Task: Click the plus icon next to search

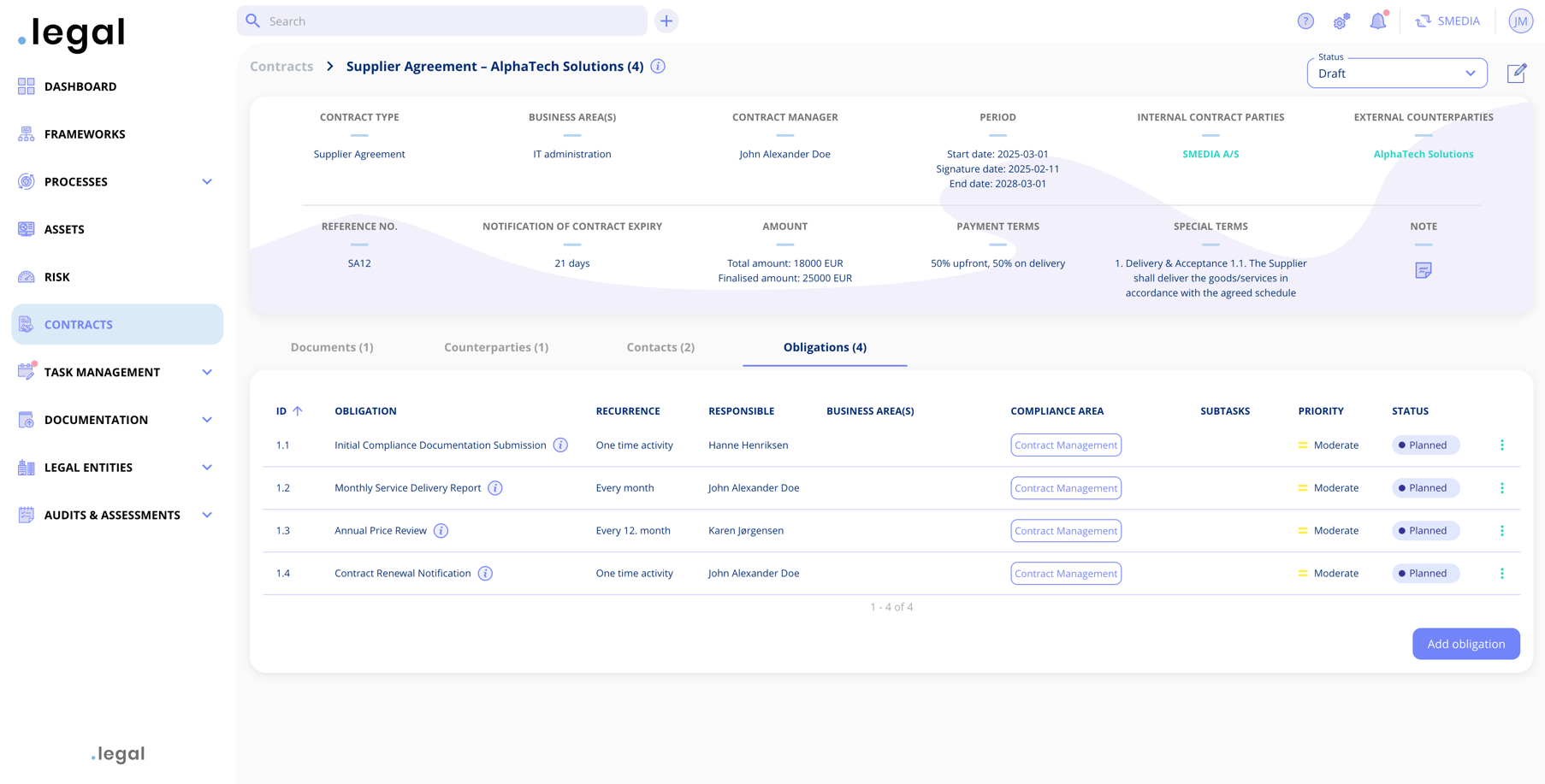Action: [666, 21]
